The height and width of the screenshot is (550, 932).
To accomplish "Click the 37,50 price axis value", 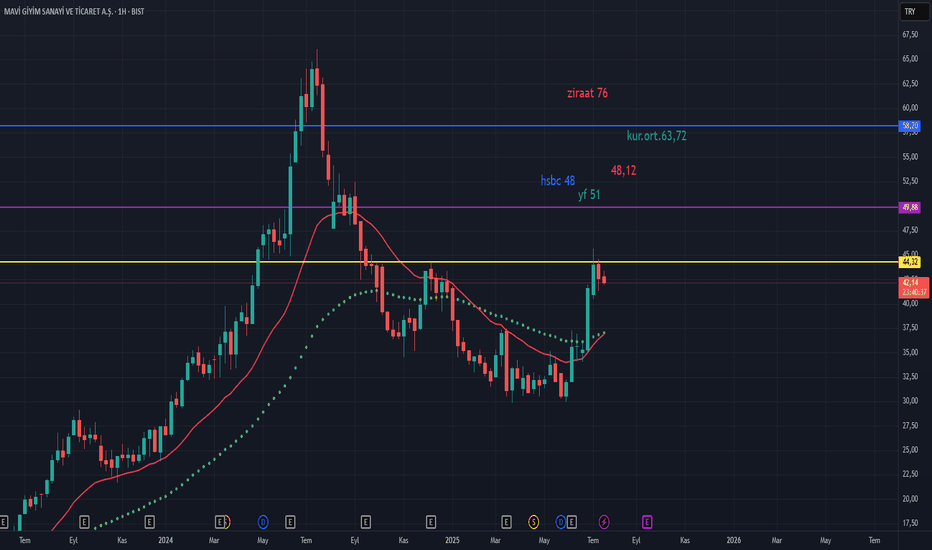I will (x=910, y=328).
